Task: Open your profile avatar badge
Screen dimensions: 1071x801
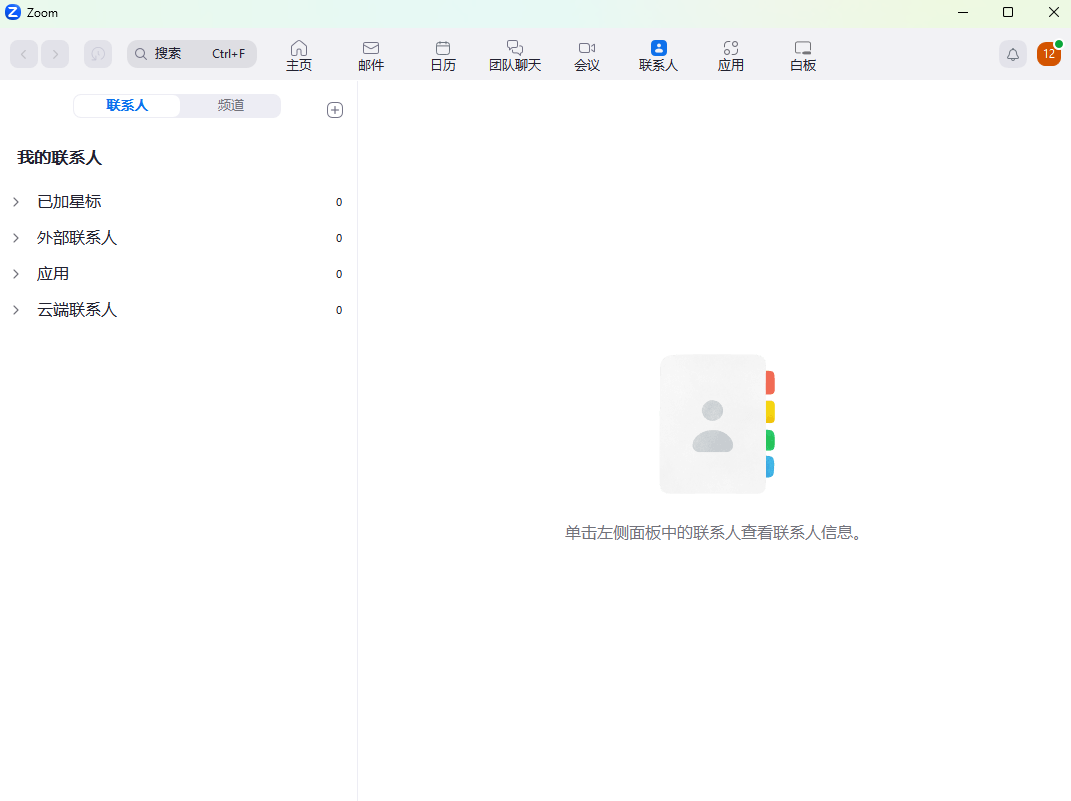Action: point(1048,54)
